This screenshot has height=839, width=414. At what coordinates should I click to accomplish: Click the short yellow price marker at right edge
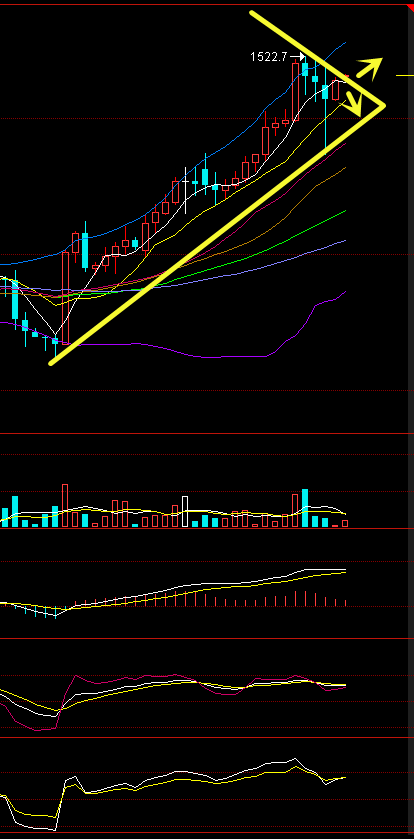pos(404,75)
